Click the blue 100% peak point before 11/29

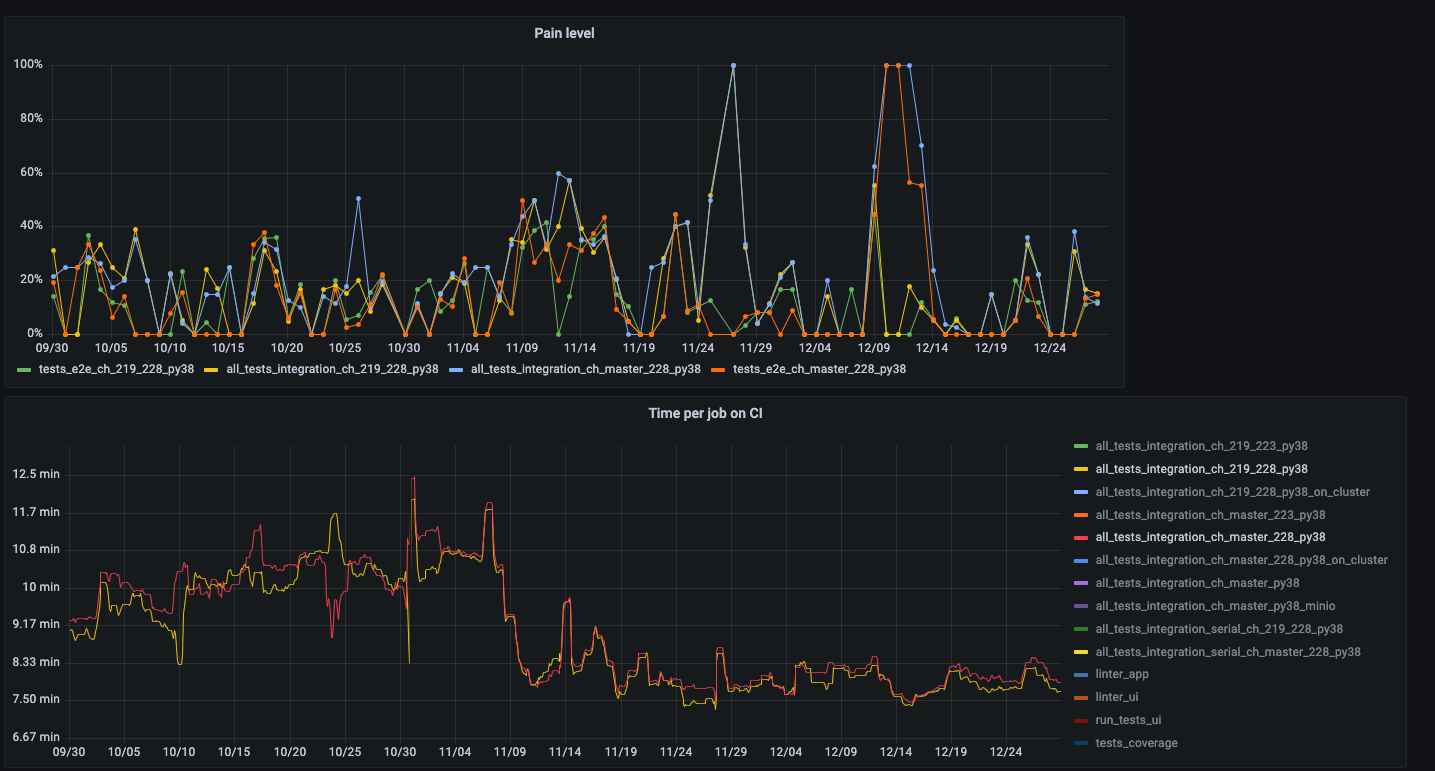tap(733, 66)
